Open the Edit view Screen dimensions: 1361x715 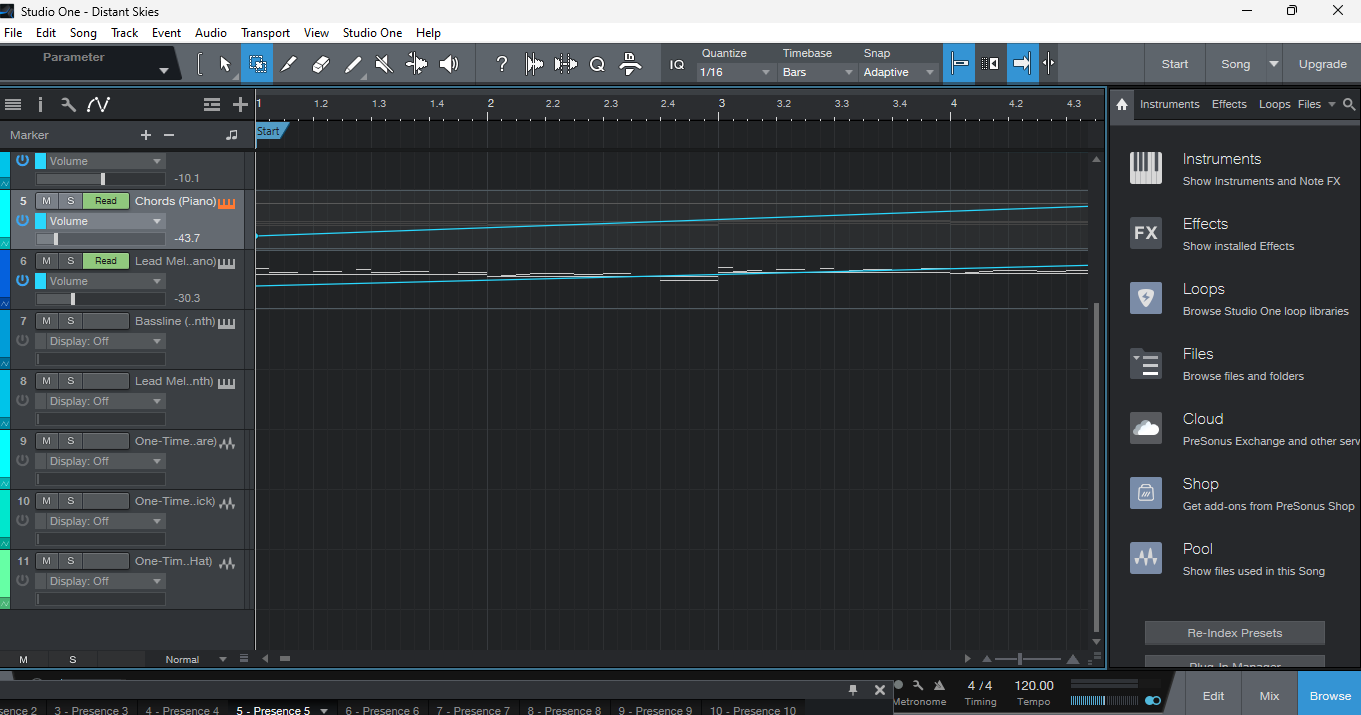(x=1213, y=696)
